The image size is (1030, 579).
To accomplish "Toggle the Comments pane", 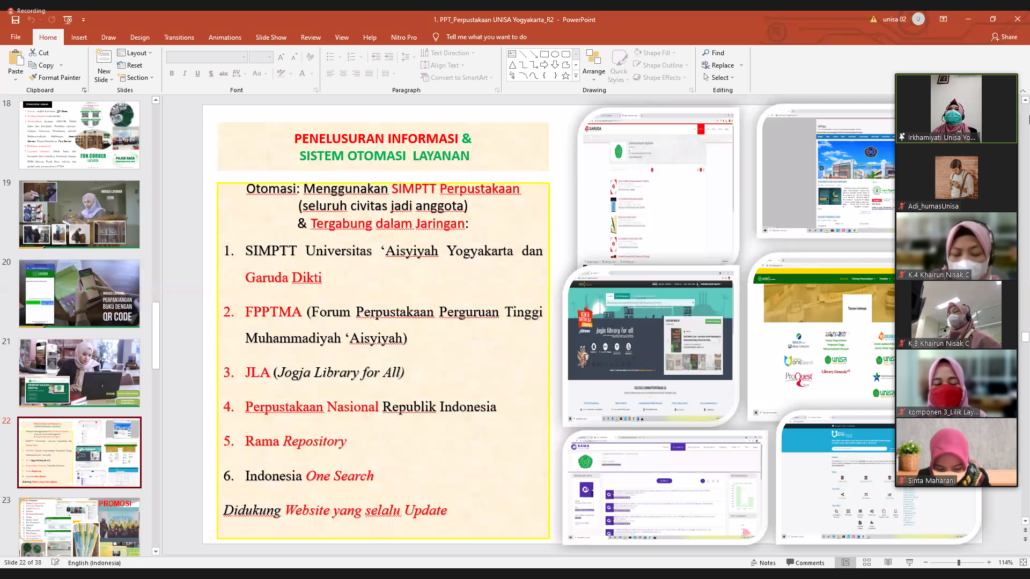I will click(805, 563).
